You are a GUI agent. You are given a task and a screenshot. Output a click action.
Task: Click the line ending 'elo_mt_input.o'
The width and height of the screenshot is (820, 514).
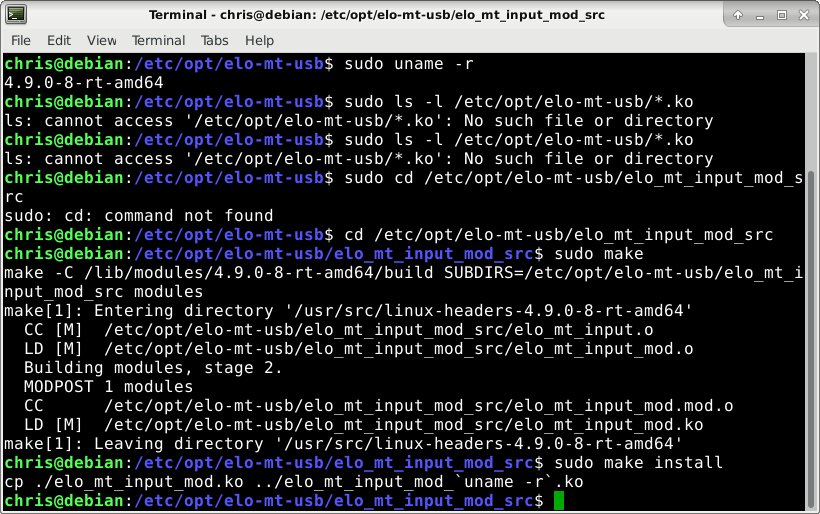(338, 329)
